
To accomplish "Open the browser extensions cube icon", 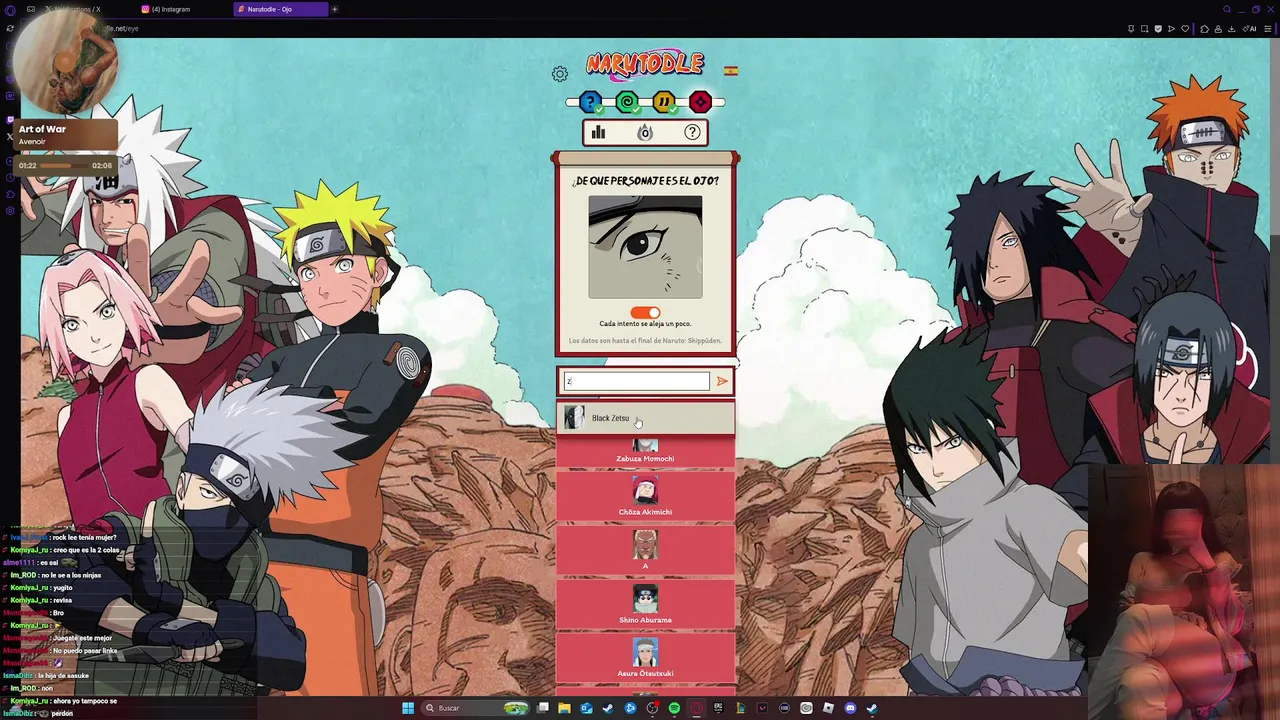I will pos(1204,29).
